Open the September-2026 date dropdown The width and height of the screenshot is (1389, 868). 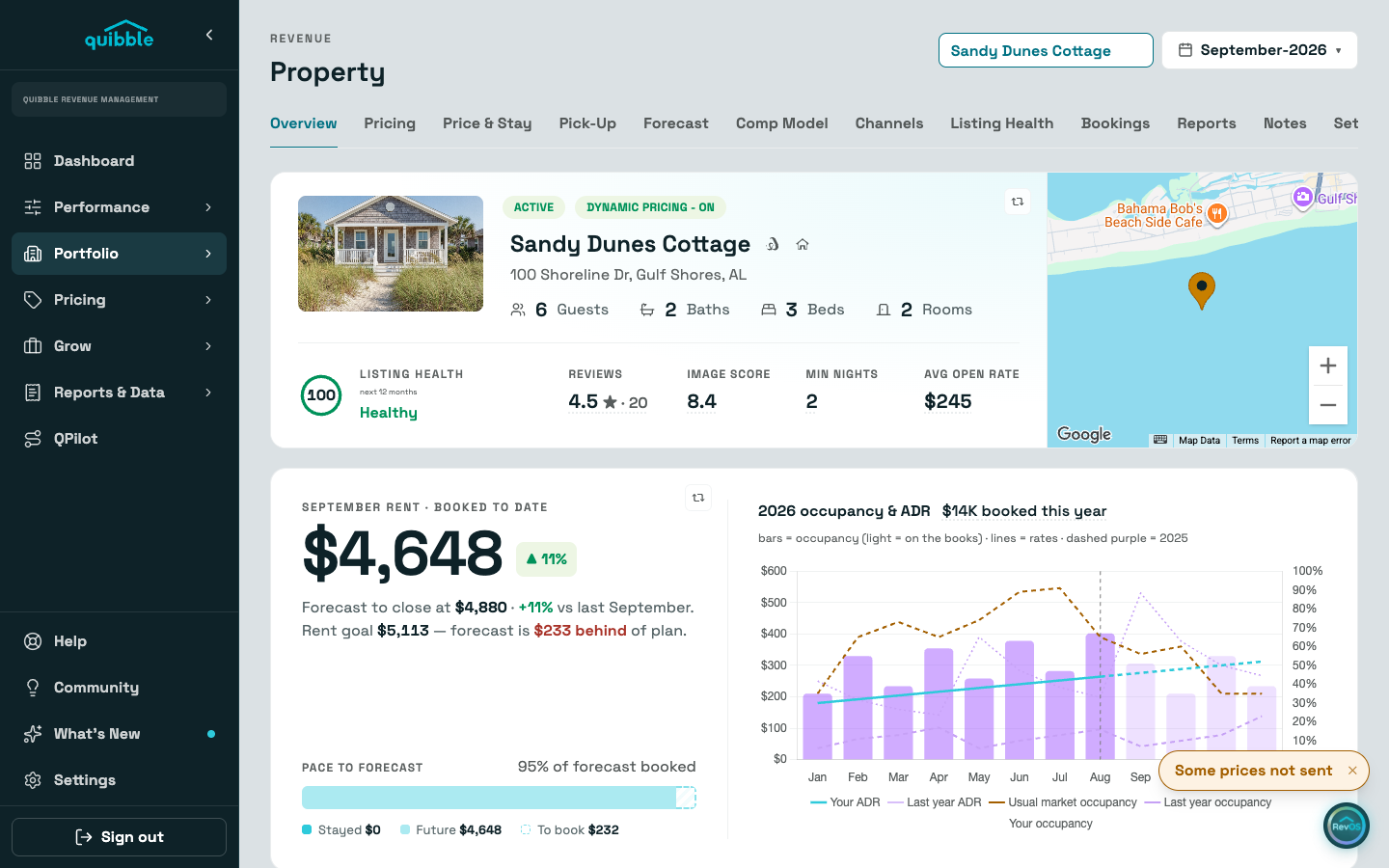coord(1260,50)
